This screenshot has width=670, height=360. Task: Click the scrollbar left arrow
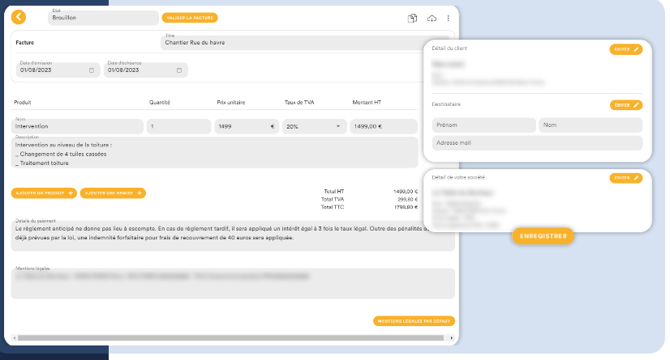(x=15, y=338)
